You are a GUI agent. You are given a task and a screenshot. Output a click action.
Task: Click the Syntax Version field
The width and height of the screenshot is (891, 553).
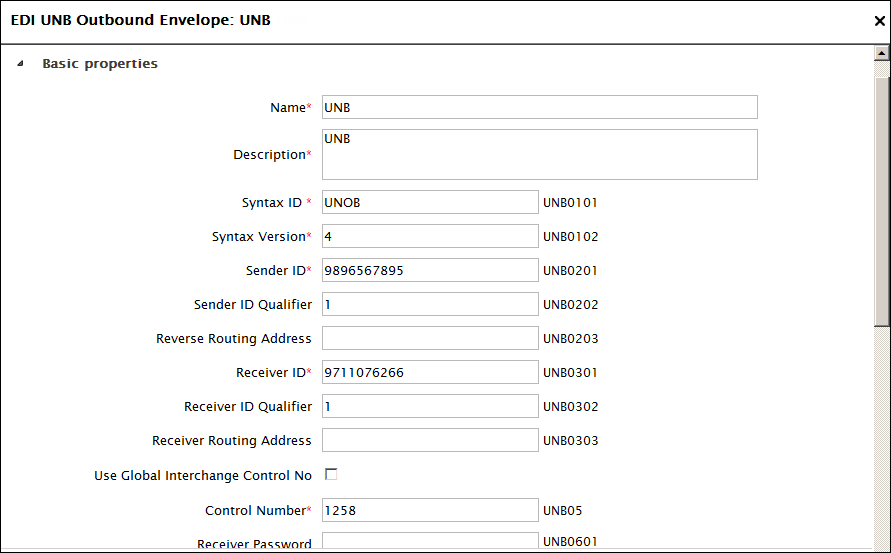(430, 237)
